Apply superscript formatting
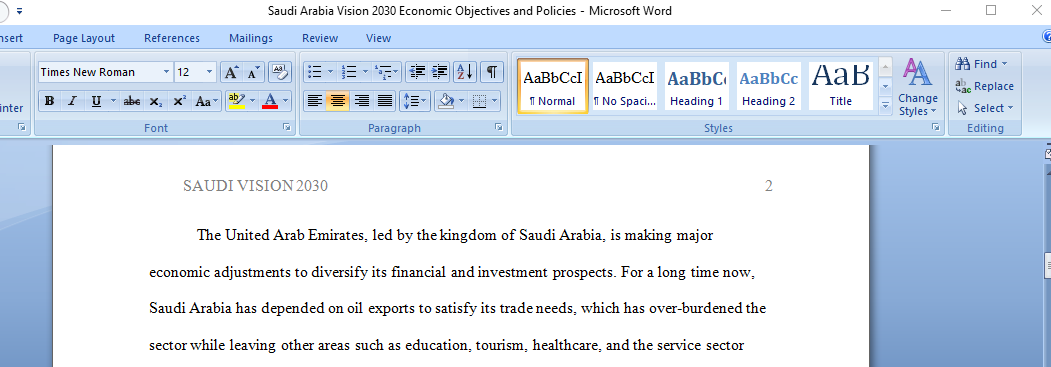1051x367 pixels. pos(179,101)
